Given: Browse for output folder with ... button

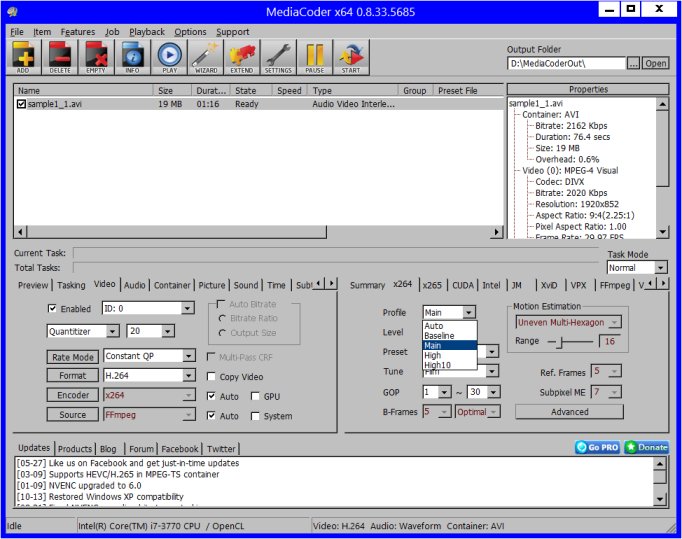Looking at the screenshot, I should tap(633, 64).
